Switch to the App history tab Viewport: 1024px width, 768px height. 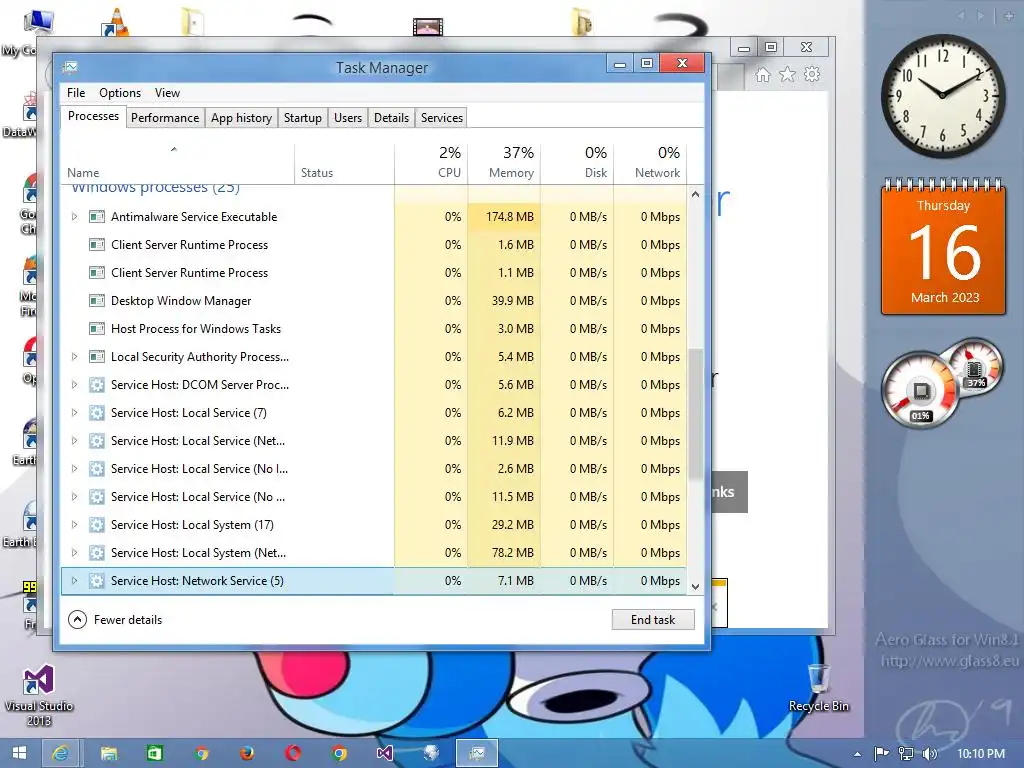coord(241,118)
